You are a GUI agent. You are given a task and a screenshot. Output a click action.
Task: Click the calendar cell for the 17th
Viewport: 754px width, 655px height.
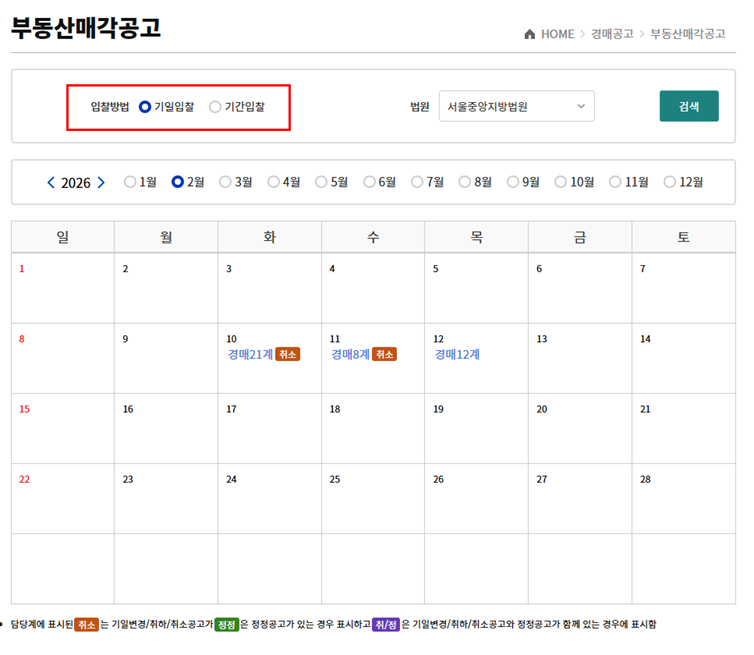point(269,428)
